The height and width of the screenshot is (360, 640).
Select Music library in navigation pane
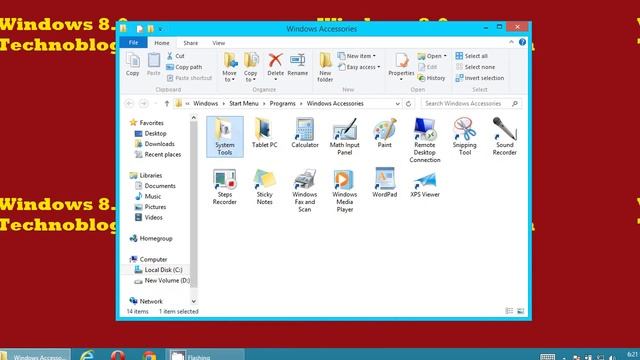148,196
